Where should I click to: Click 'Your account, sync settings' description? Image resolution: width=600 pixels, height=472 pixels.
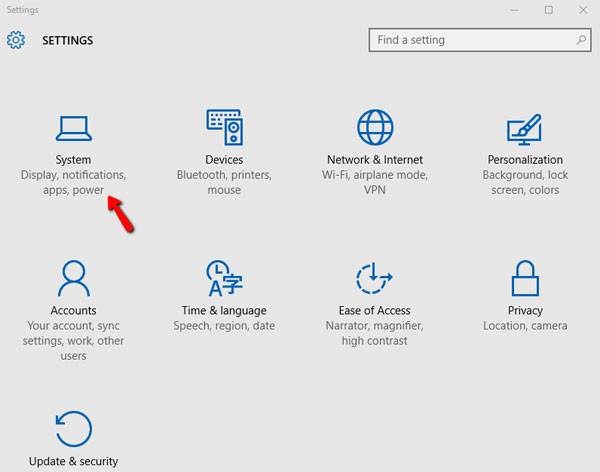tap(73, 341)
